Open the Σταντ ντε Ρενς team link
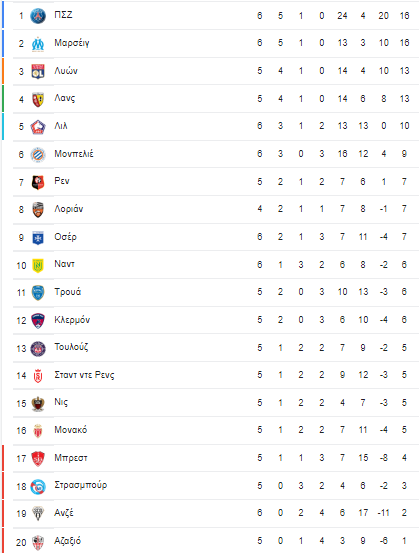This screenshot has width=419, height=553. click(84, 375)
